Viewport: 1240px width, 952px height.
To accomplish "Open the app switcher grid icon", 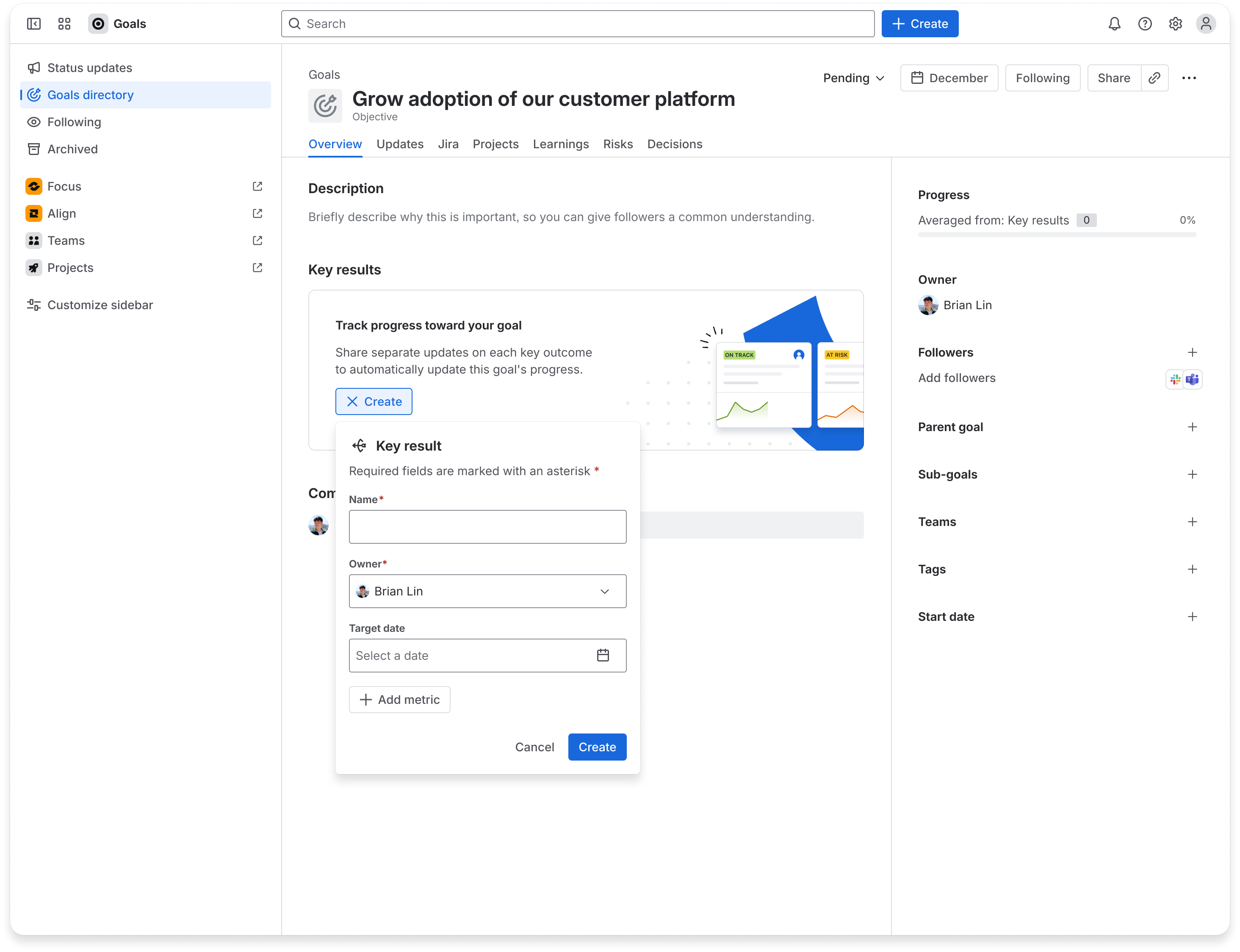I will (x=64, y=23).
